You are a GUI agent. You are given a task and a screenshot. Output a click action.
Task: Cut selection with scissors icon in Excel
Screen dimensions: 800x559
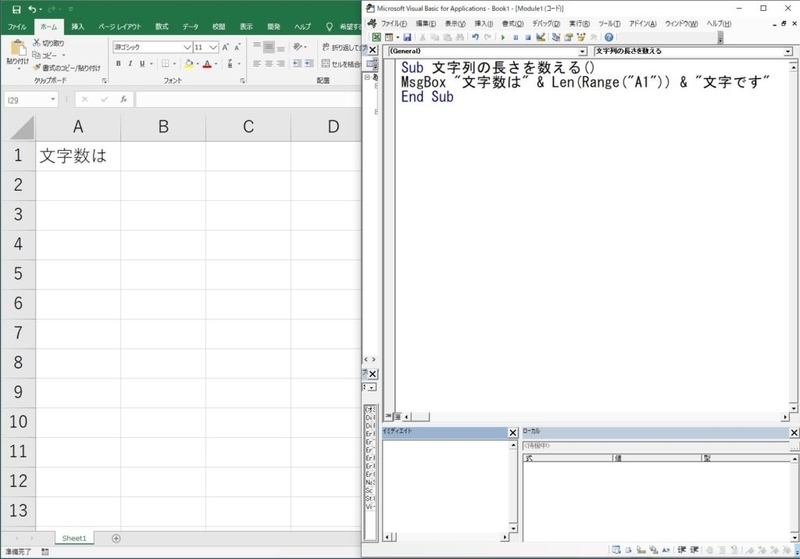pyautogui.click(x=37, y=43)
